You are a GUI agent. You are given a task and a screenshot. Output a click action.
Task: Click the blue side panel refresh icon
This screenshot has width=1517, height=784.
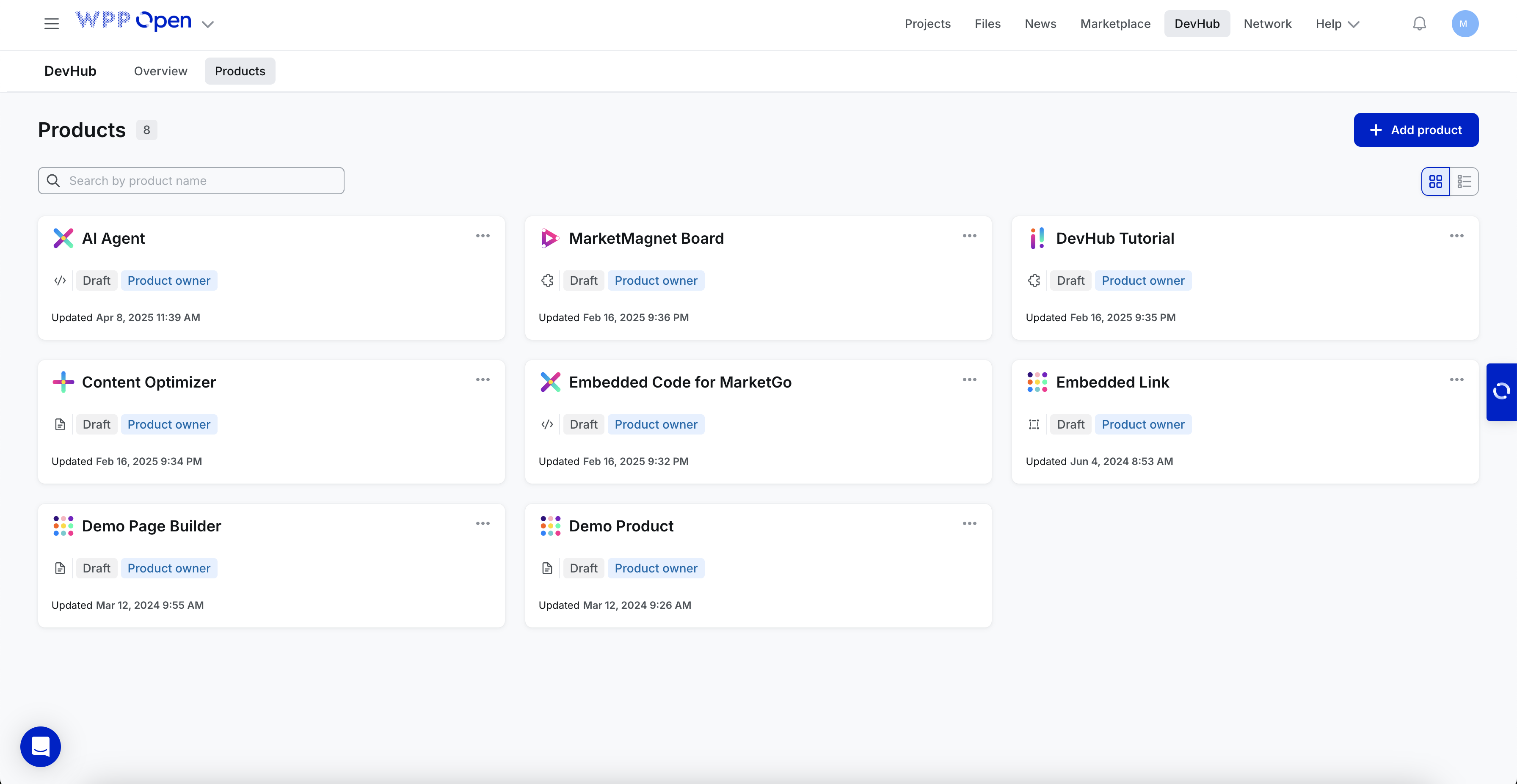click(1501, 391)
